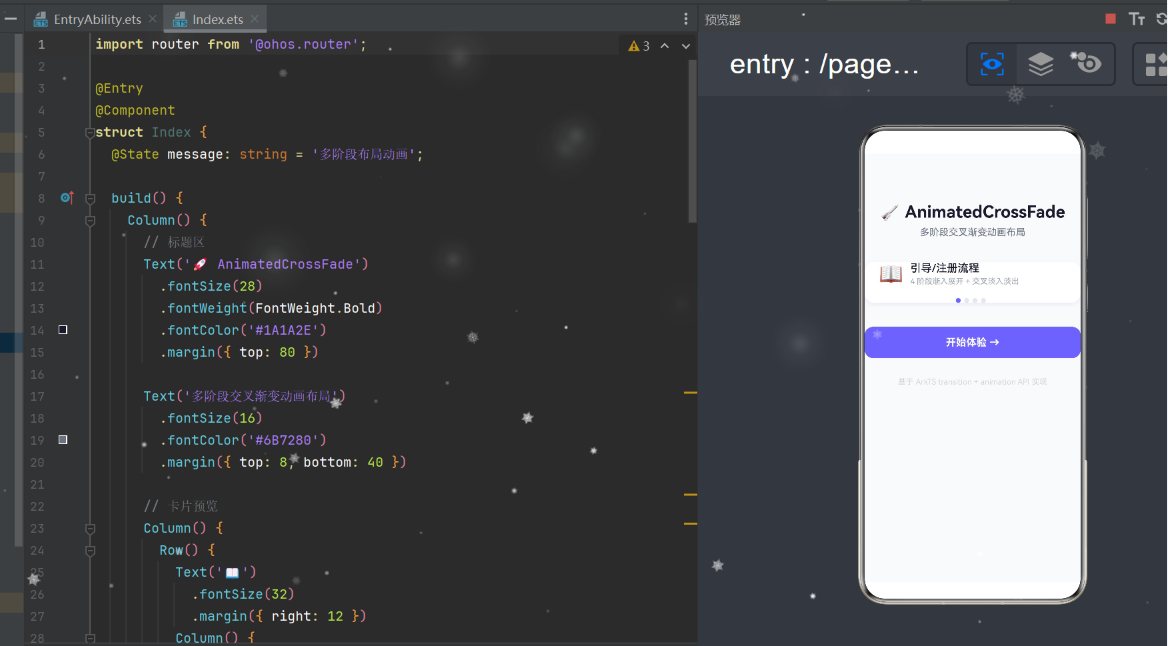Click '@ohos.router' import string
Viewport: 1168px width, 646px height.
click(x=304, y=45)
